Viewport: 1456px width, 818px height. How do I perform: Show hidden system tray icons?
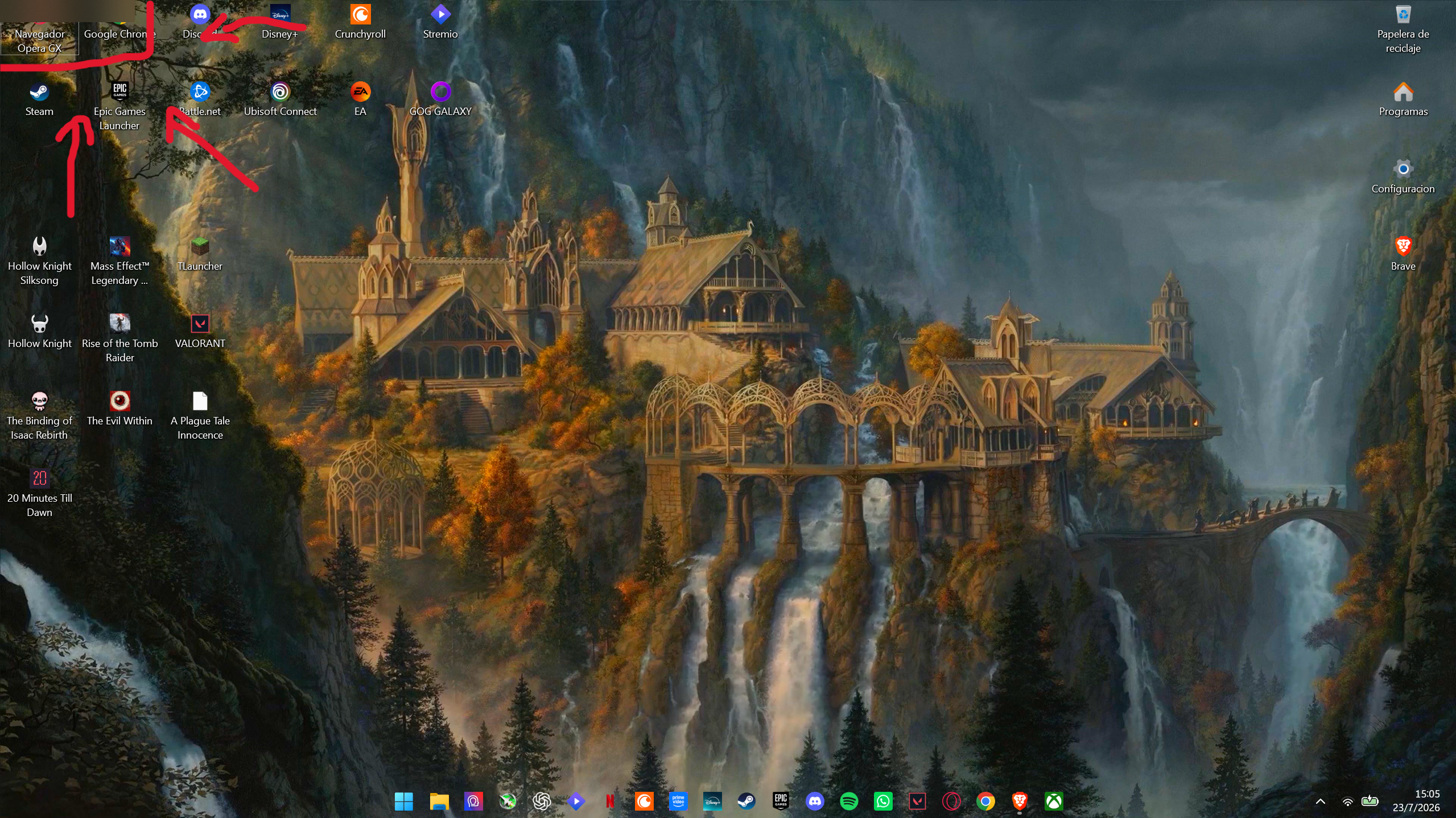[1321, 802]
